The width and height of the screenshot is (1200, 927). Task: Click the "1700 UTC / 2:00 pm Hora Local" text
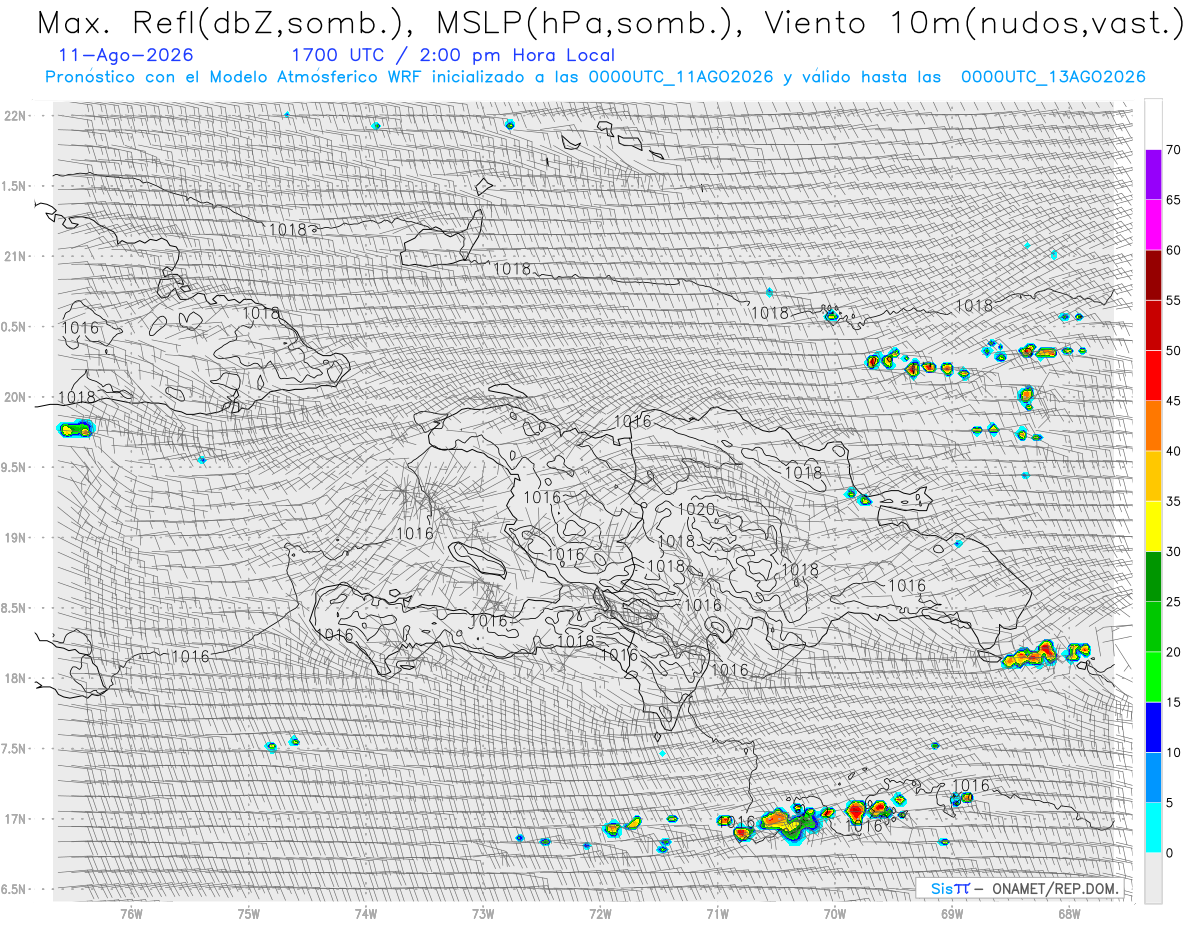click(x=453, y=55)
